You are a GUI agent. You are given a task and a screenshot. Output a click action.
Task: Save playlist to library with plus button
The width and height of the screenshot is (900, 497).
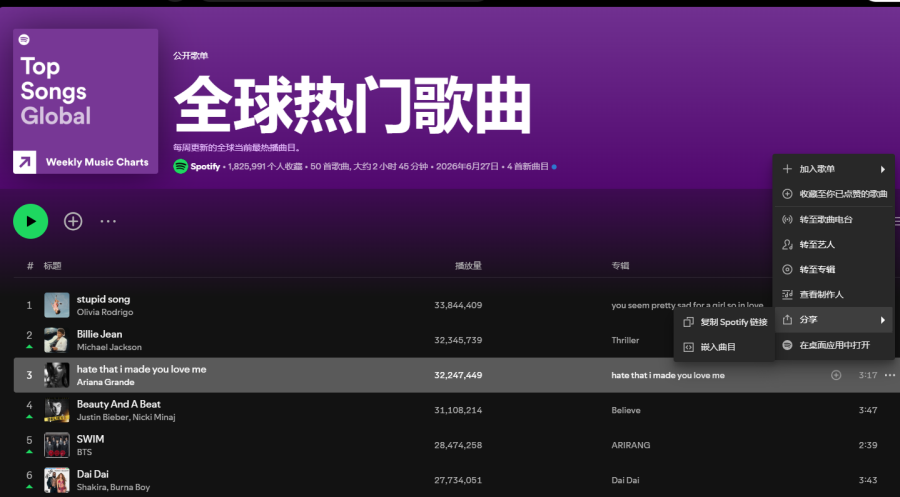(x=73, y=221)
